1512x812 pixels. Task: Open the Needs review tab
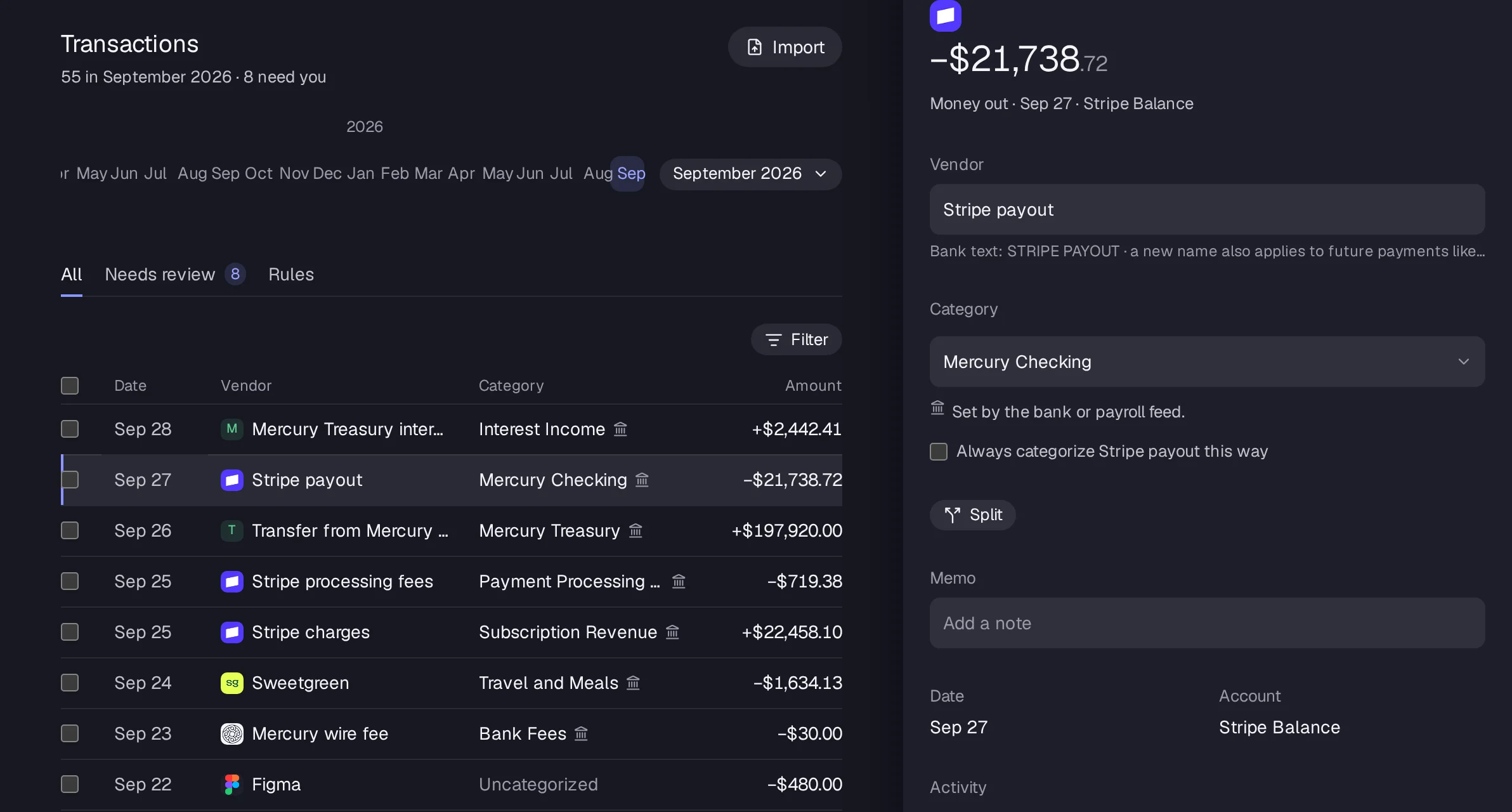click(x=175, y=275)
